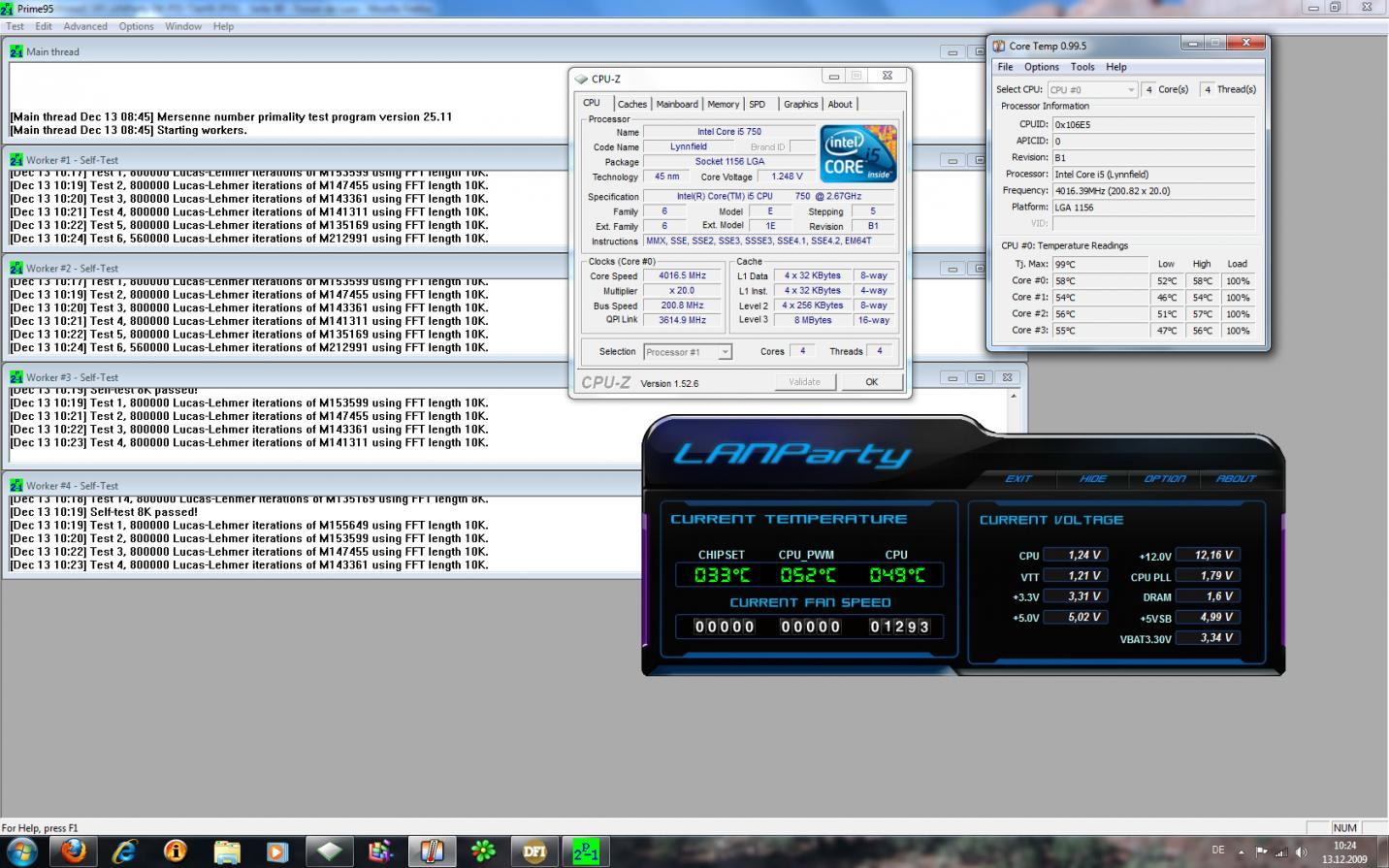The height and width of the screenshot is (868, 1389).
Task: Show hidden tray icons arrow
Action: [1243, 852]
